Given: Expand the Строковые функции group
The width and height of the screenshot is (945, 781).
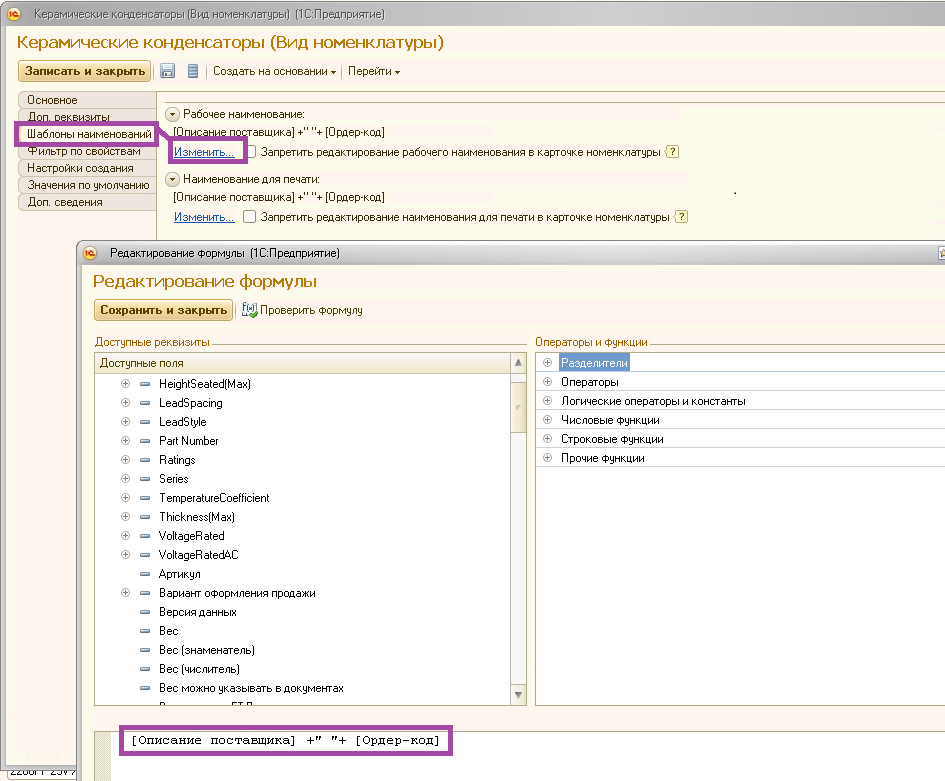Looking at the screenshot, I should point(547,439).
